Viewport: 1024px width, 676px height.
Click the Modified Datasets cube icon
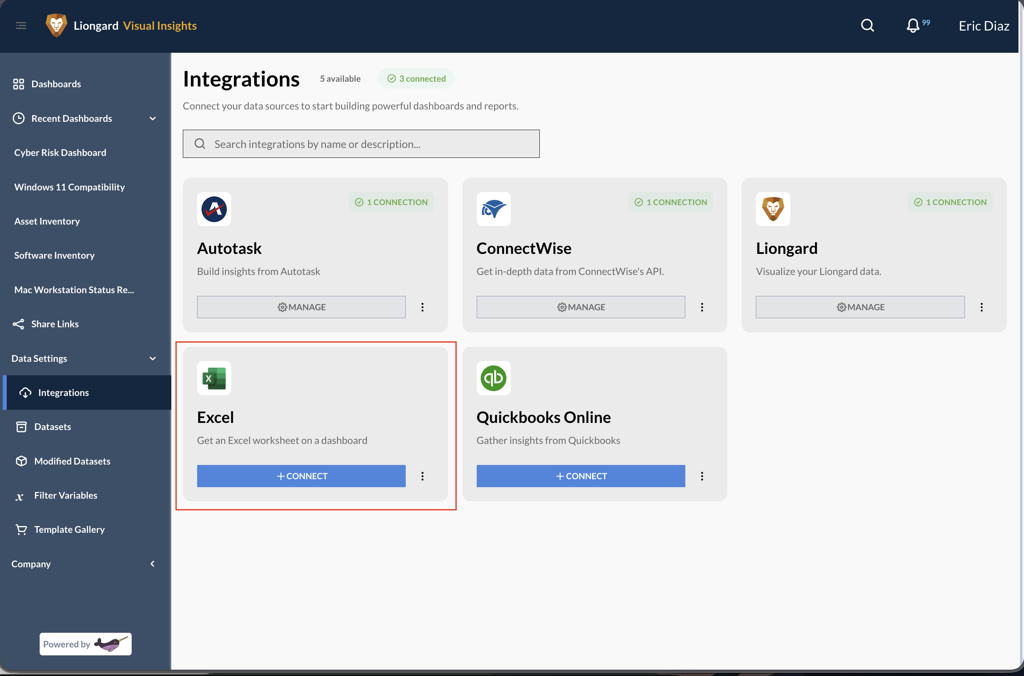click(x=21, y=461)
